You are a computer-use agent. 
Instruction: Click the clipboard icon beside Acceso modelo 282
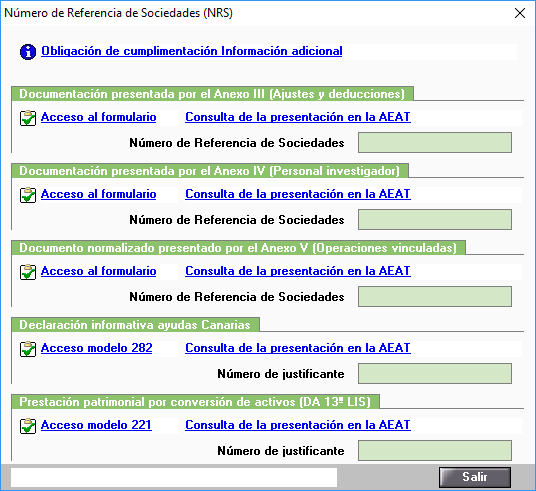tap(28, 349)
